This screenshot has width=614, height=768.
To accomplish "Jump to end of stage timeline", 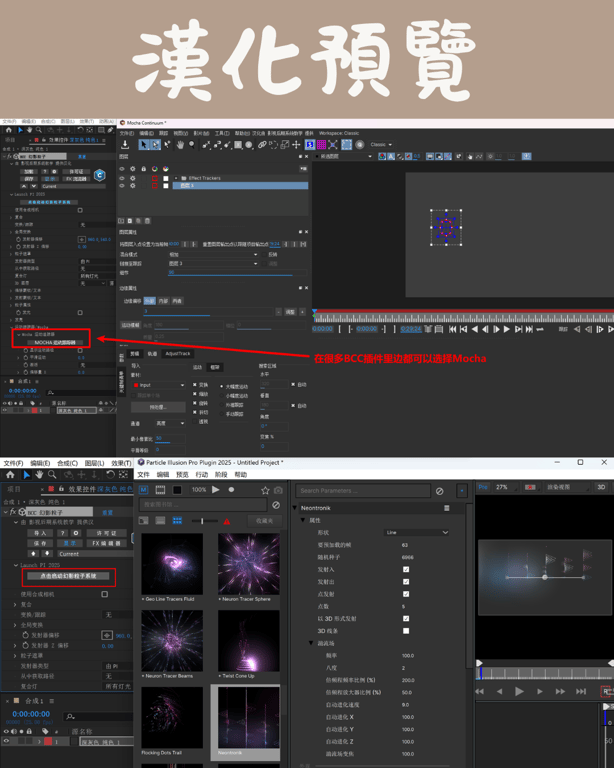I will coord(581,691).
